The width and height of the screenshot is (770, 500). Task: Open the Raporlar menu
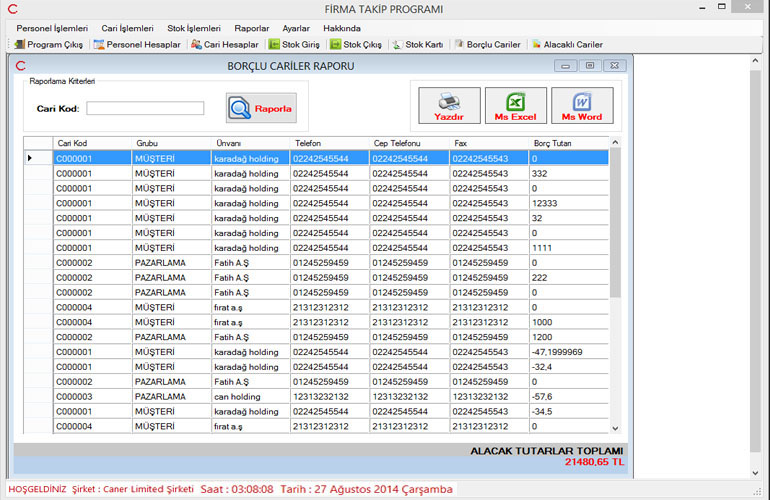point(252,28)
